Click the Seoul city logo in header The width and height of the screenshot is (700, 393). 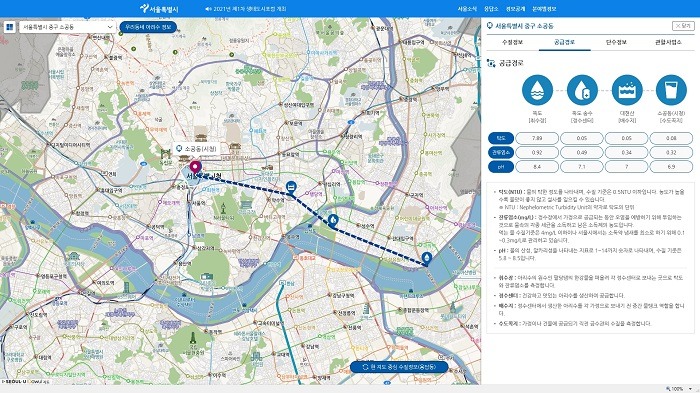[x=159, y=8]
